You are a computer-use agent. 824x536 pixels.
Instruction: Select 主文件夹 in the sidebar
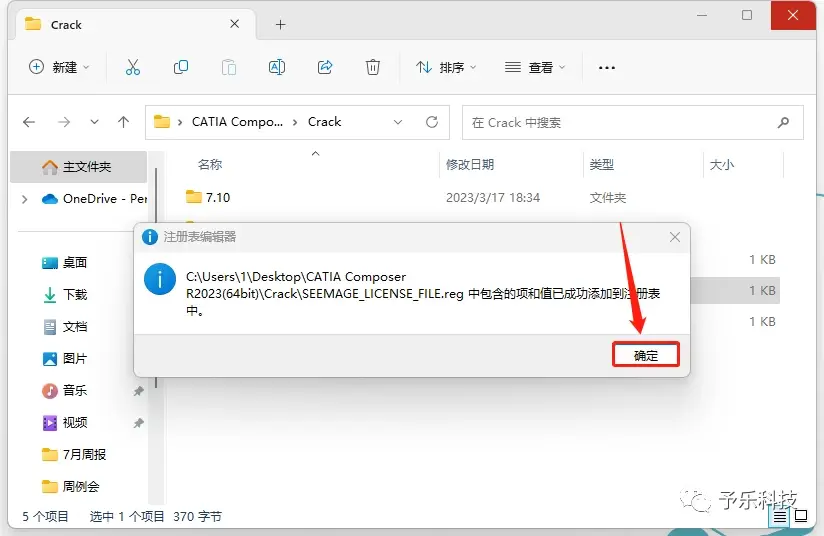coord(78,167)
